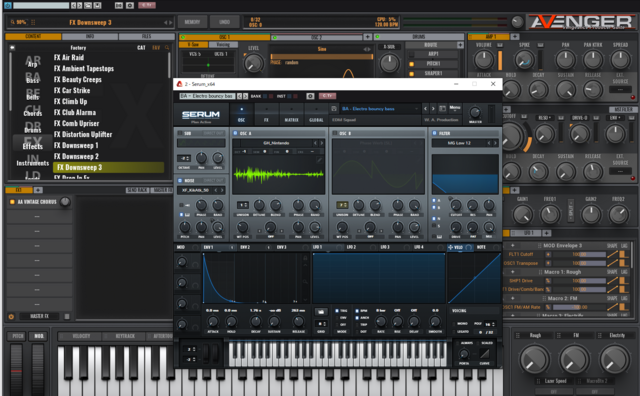Select the Effects category in browser
This screenshot has height=396, width=640.
tap(33, 144)
